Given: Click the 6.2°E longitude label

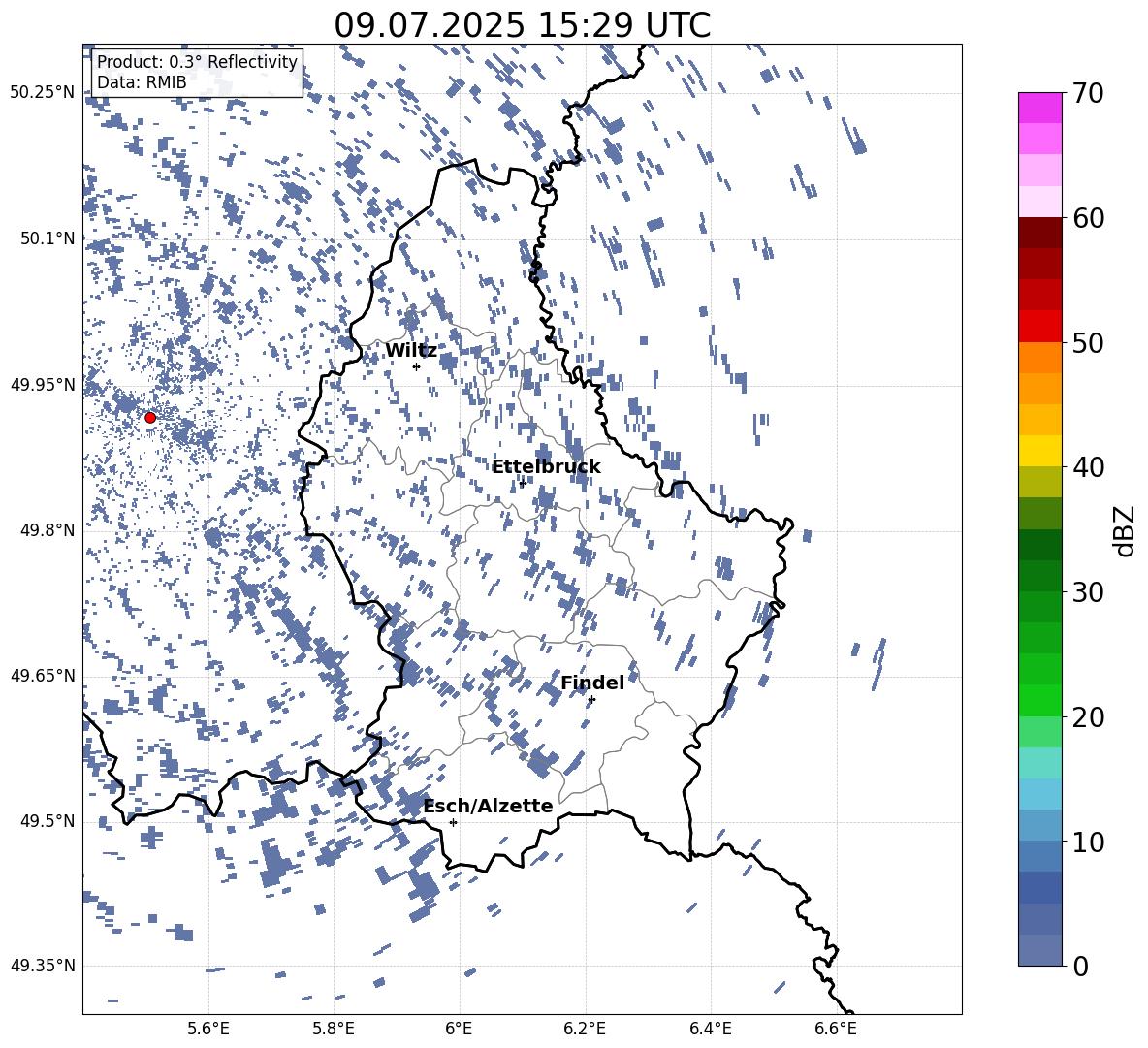Looking at the screenshot, I should 585,1030.
